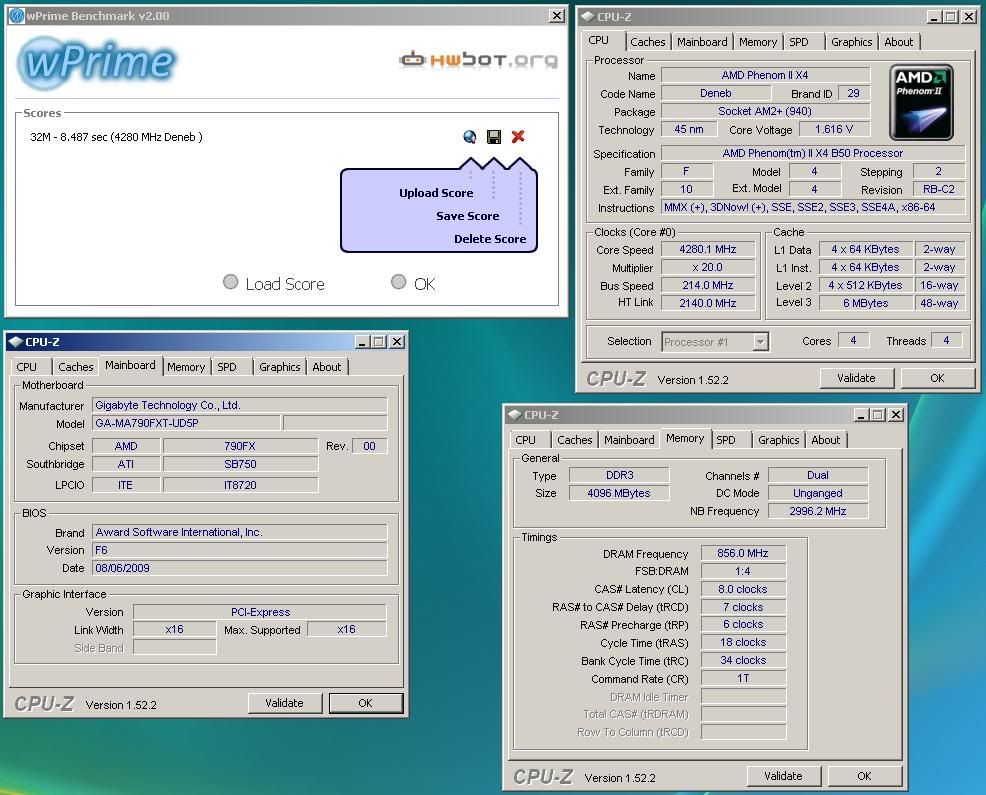
Task: Select SPD tab in the Mainboard CPU-Z window
Action: (x=227, y=367)
